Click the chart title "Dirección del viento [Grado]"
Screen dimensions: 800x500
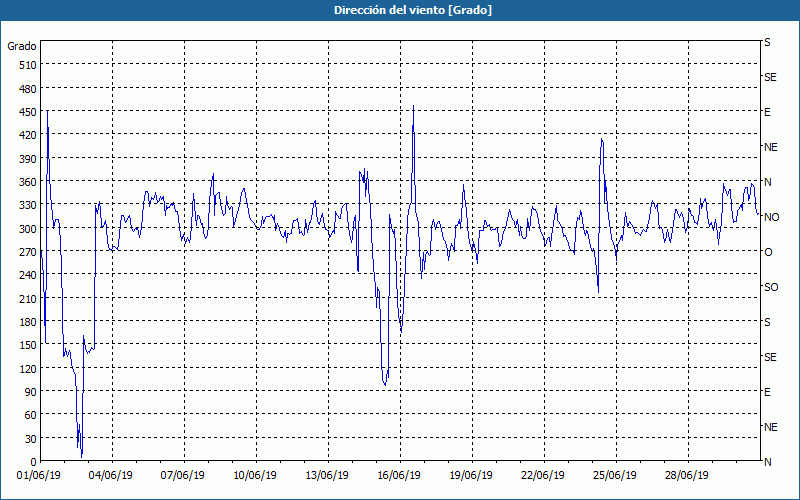click(x=413, y=10)
